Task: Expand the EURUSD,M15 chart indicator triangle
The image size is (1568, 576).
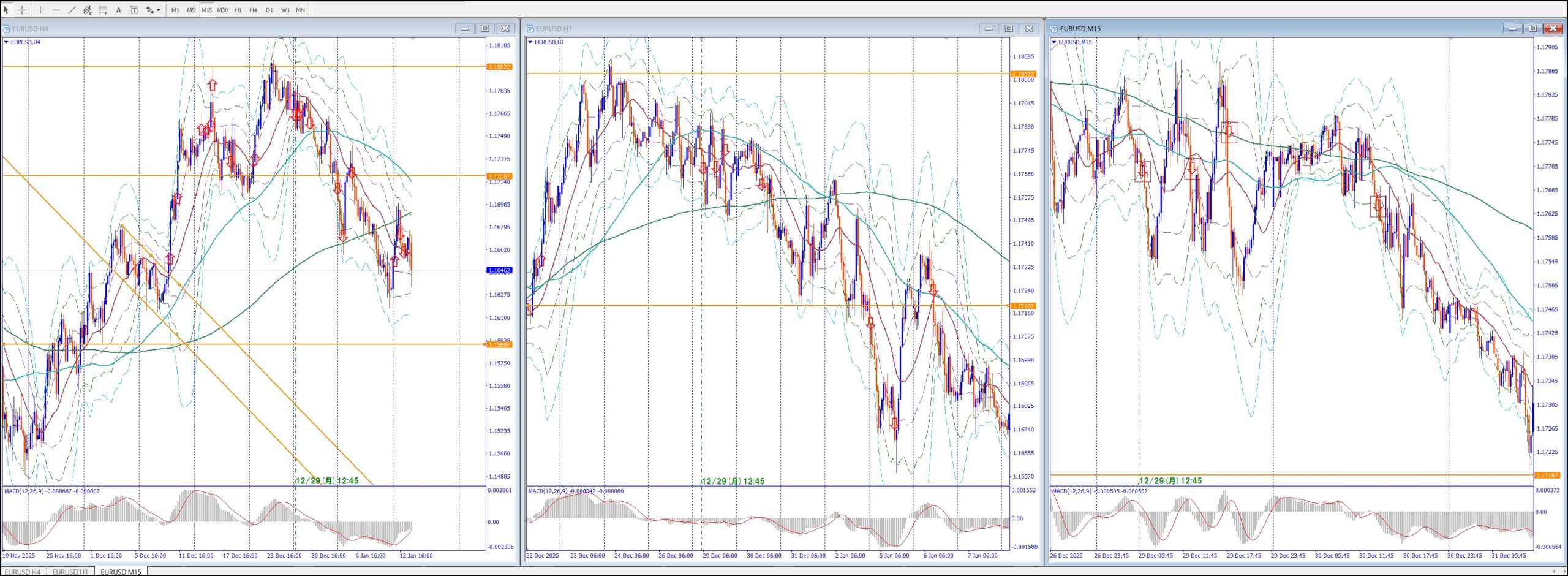Action: point(1053,42)
